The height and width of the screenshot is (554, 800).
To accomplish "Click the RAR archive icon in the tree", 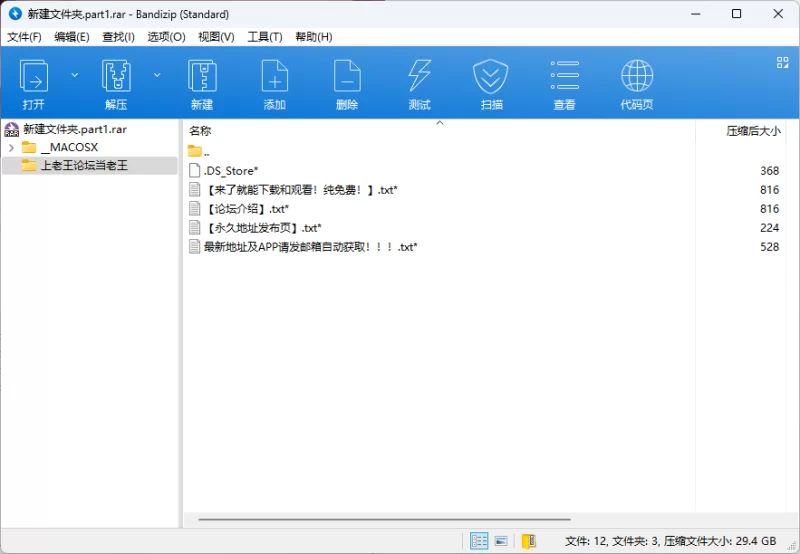I will (x=11, y=130).
